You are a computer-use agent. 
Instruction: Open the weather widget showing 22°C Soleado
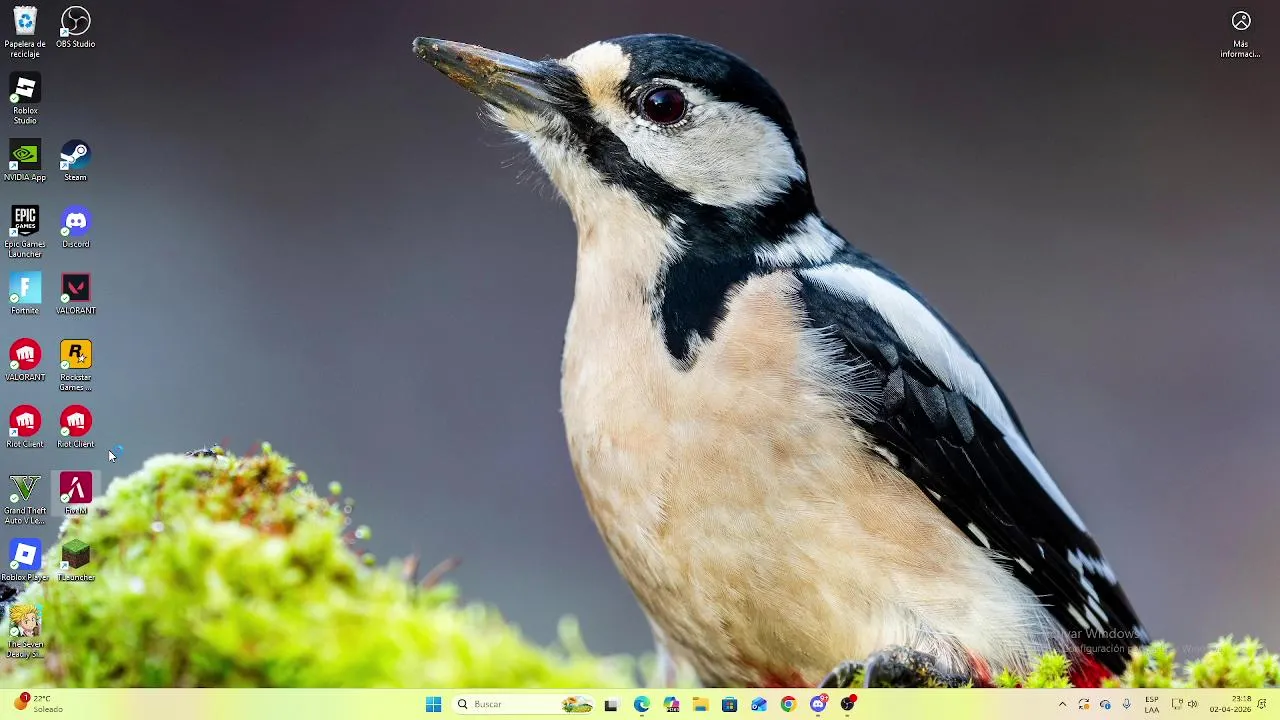click(x=39, y=704)
